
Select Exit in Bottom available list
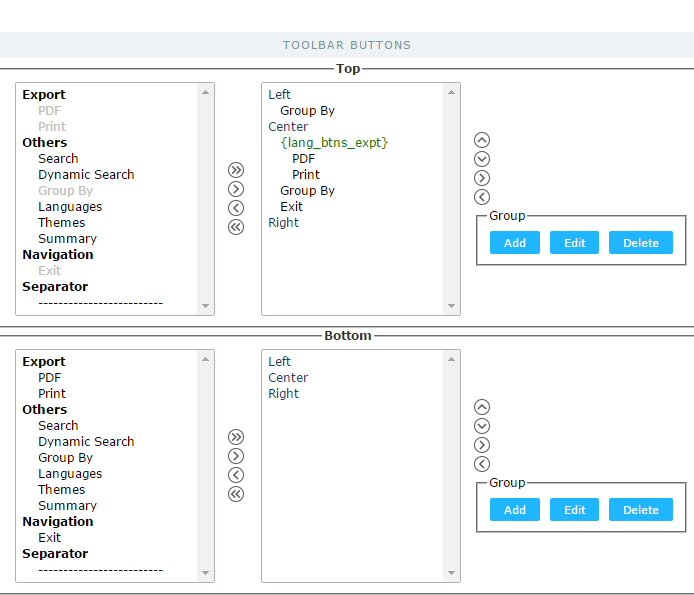pos(49,537)
